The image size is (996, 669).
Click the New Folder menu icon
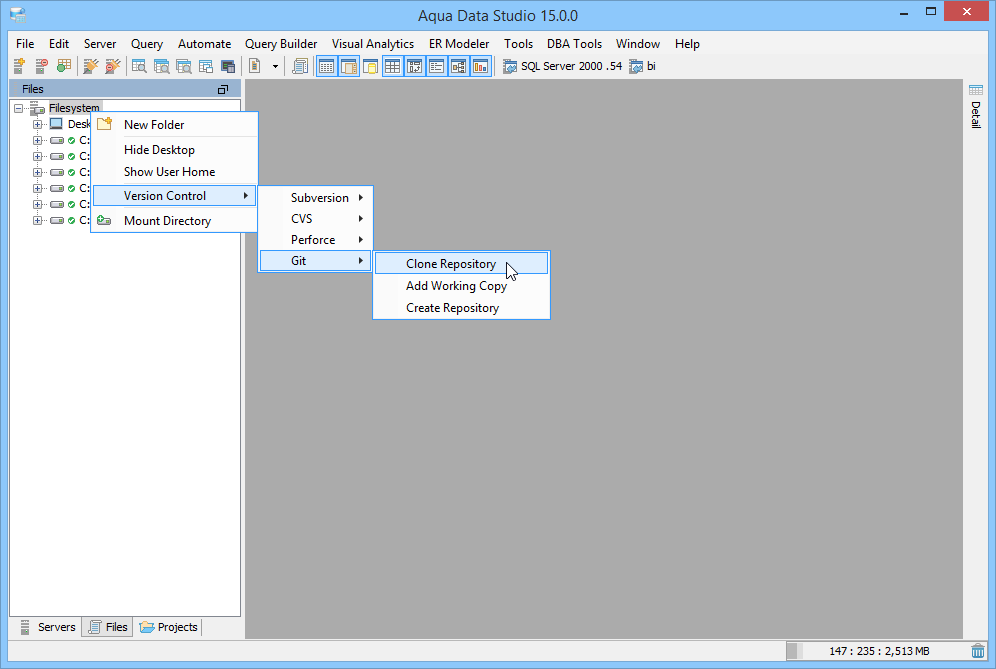coord(105,124)
